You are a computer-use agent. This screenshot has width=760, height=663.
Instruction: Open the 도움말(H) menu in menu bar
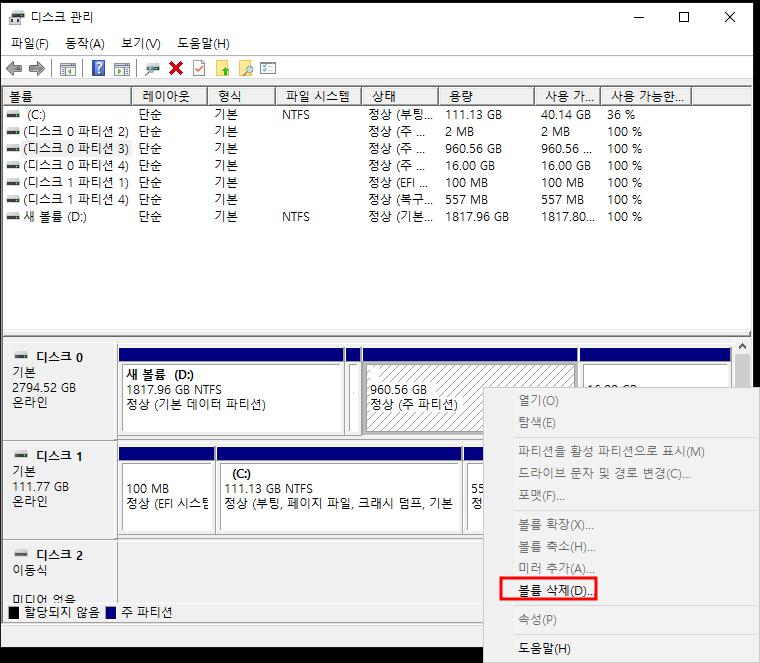point(203,44)
